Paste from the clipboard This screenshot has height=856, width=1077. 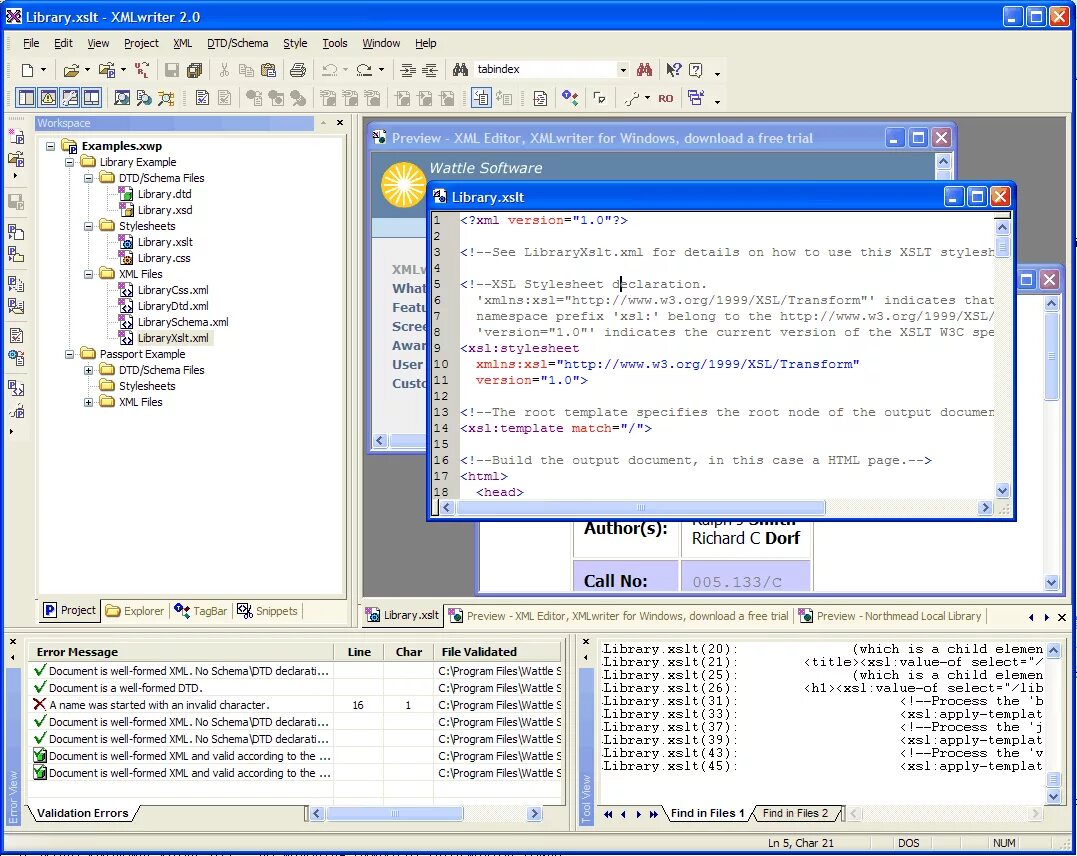click(x=269, y=70)
